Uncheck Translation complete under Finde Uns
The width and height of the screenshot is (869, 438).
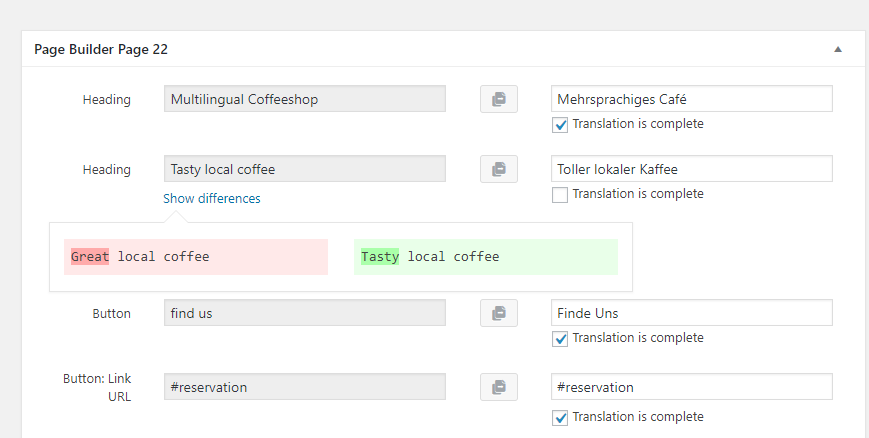tap(560, 339)
